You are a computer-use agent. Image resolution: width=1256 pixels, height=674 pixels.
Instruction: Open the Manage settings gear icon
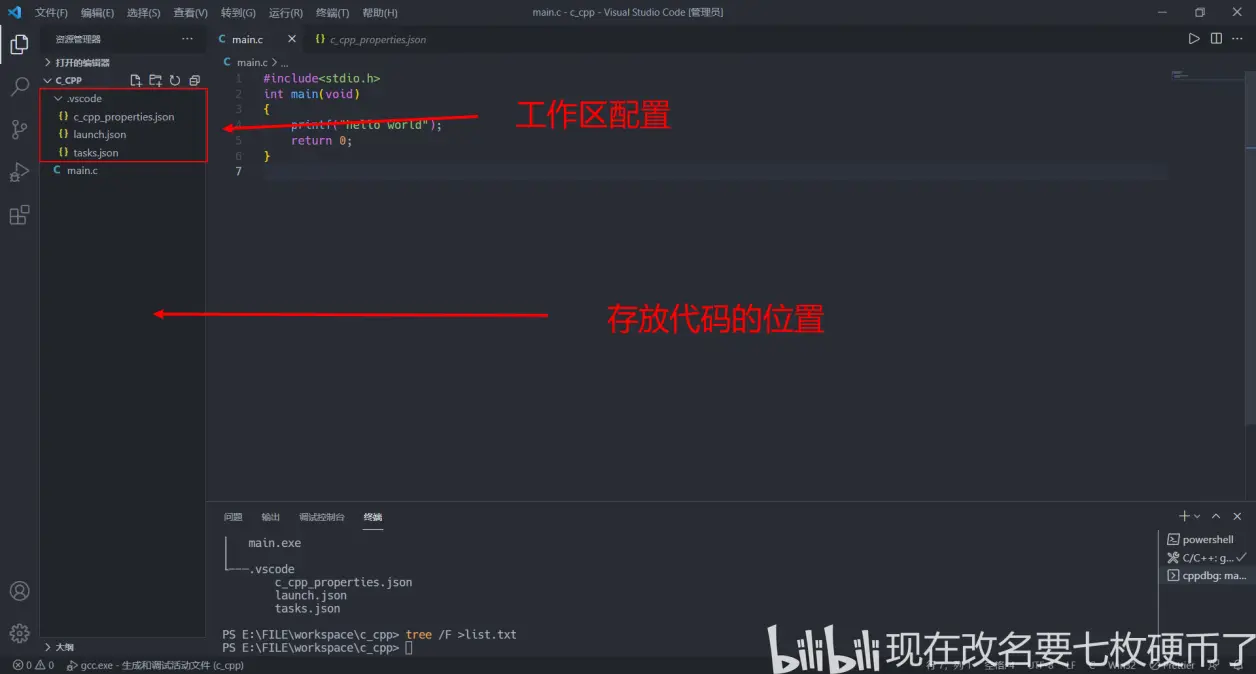[x=19, y=633]
